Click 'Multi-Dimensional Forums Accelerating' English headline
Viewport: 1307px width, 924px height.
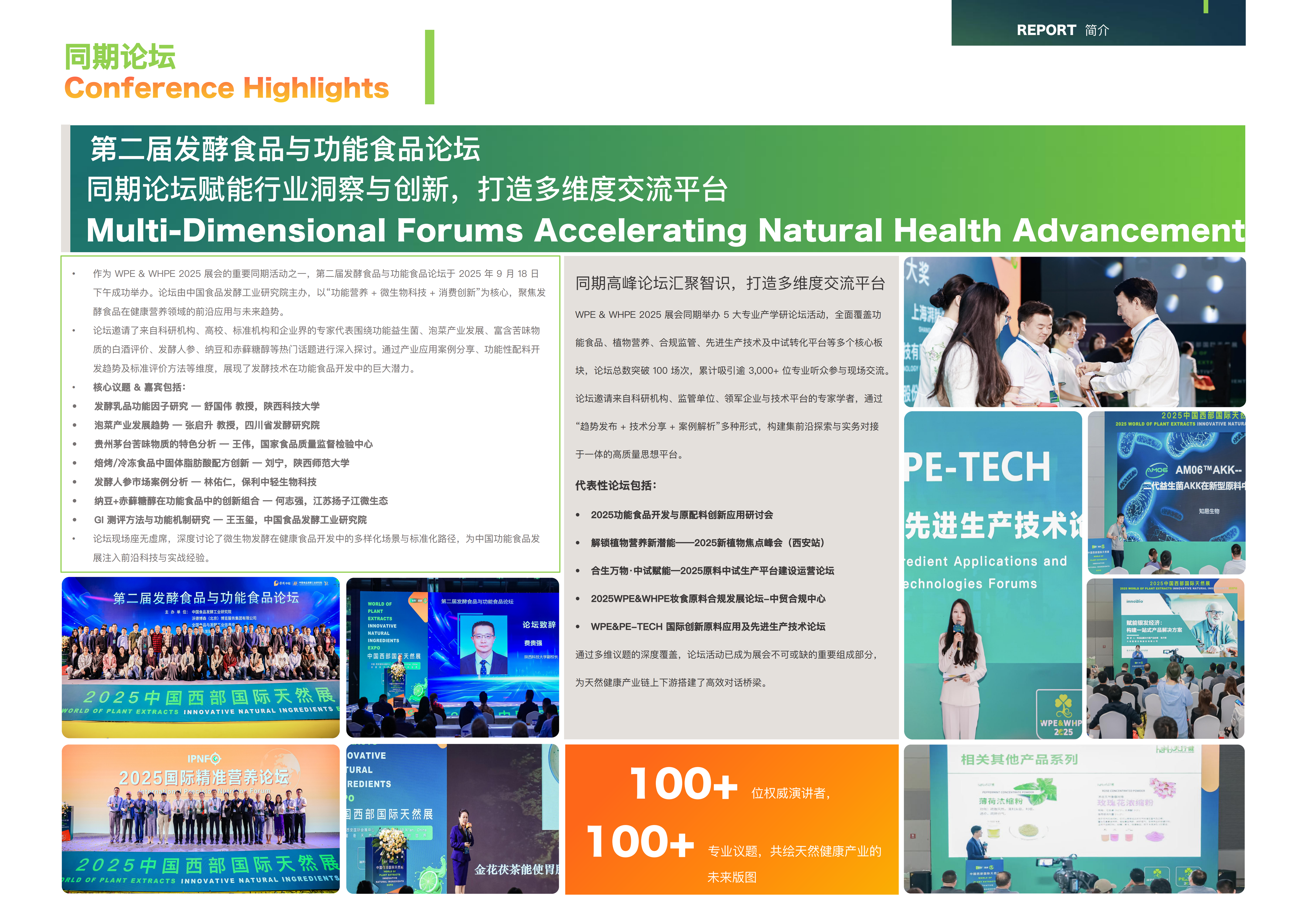tap(416, 231)
